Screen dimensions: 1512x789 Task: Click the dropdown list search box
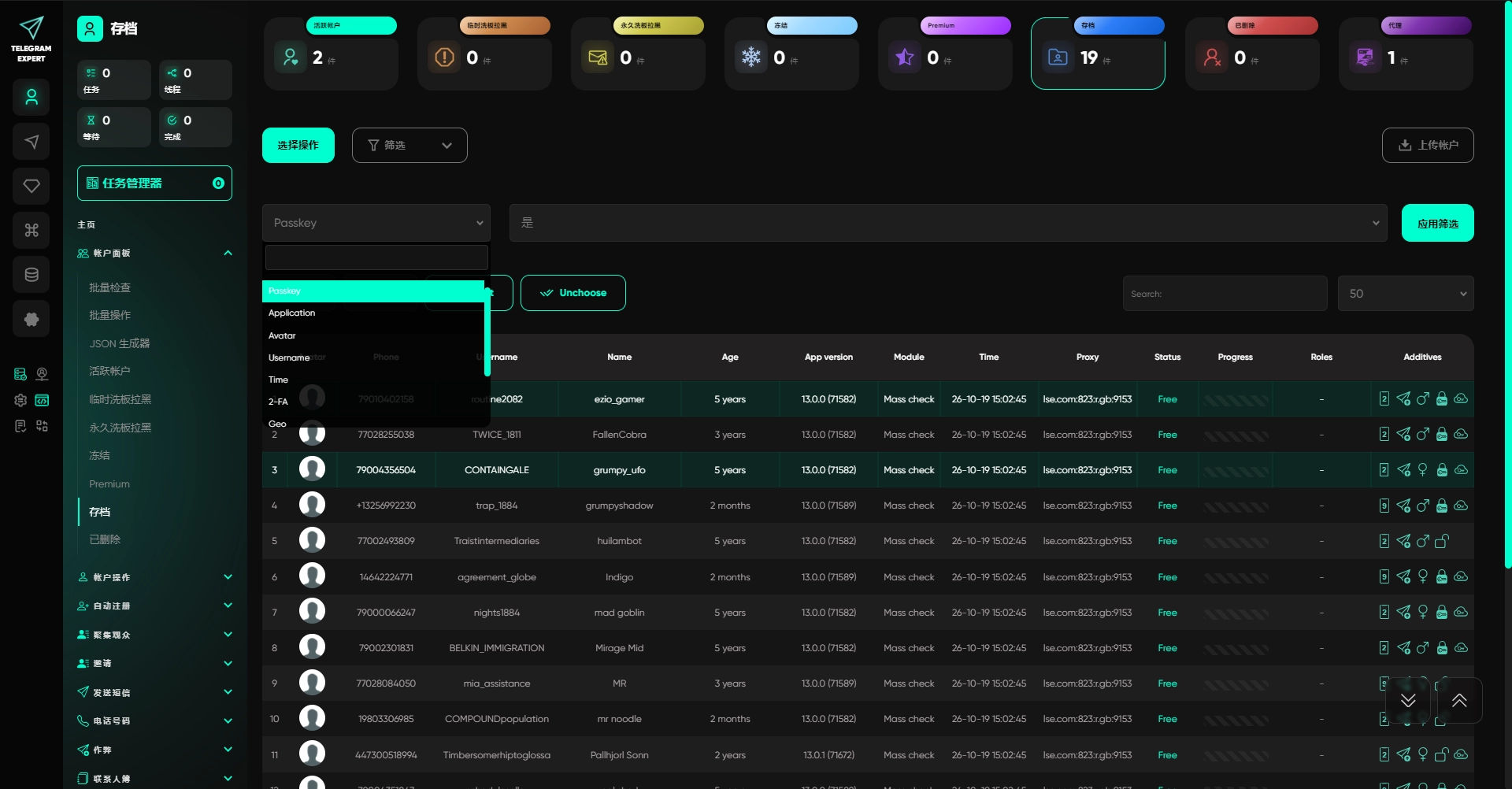[x=376, y=257]
